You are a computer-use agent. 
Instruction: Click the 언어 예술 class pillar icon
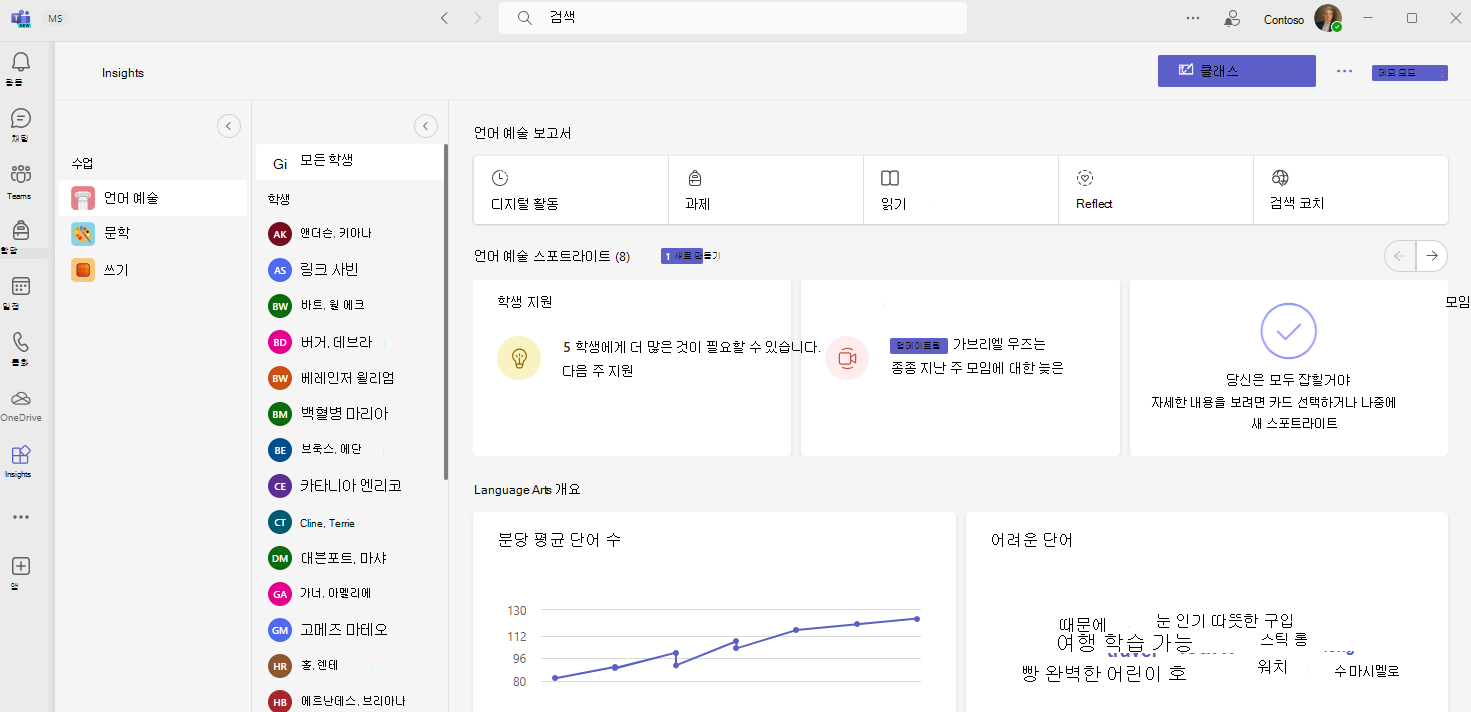click(x=83, y=198)
